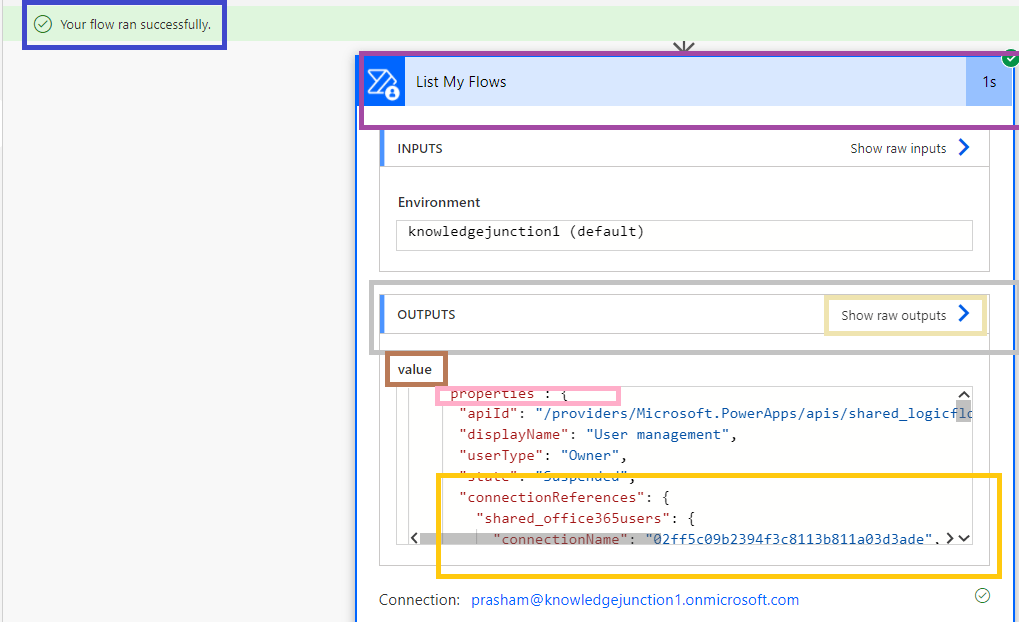
Task: Click the "Environment" label
Action: pyautogui.click(x=439, y=203)
